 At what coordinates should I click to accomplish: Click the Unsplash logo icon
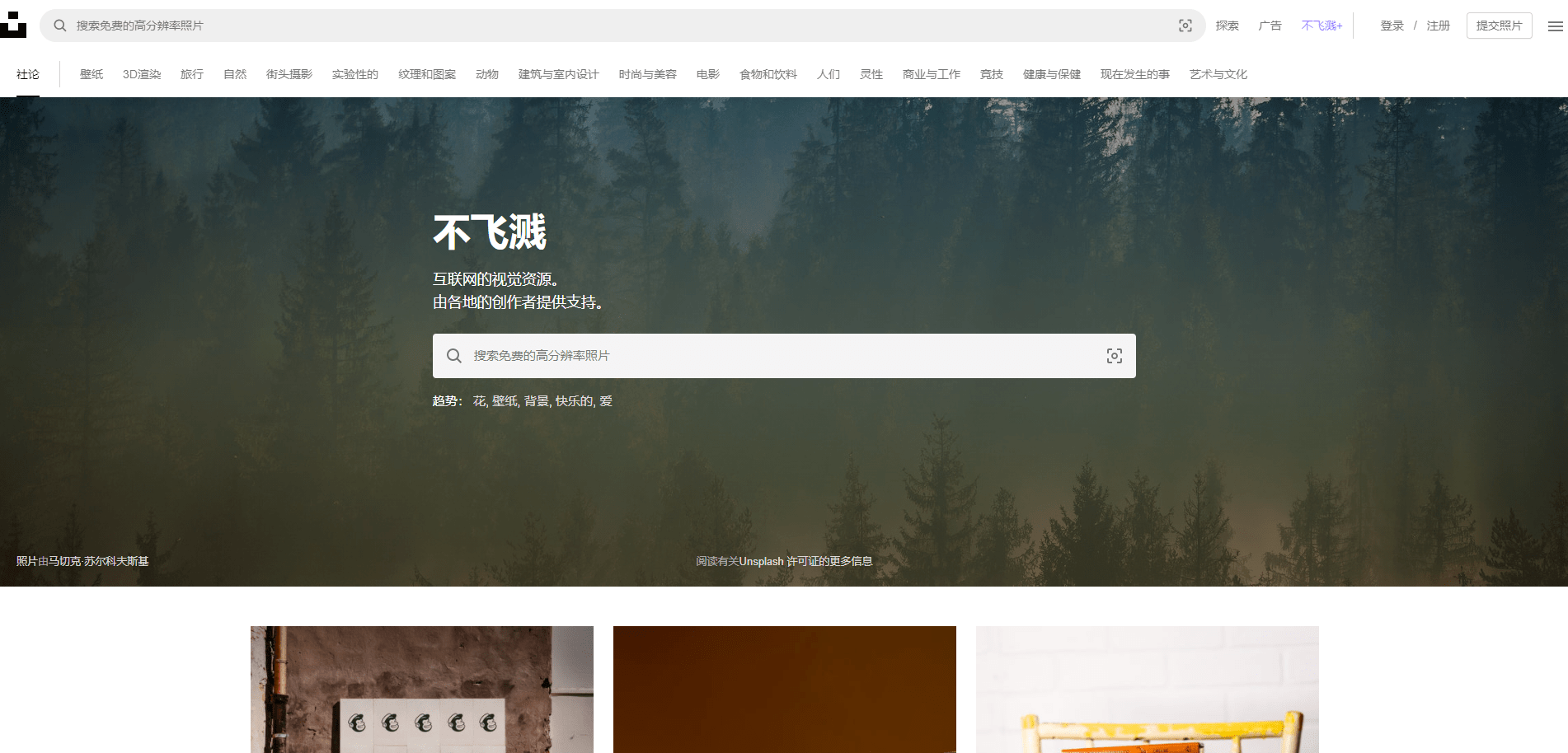click(x=13, y=25)
